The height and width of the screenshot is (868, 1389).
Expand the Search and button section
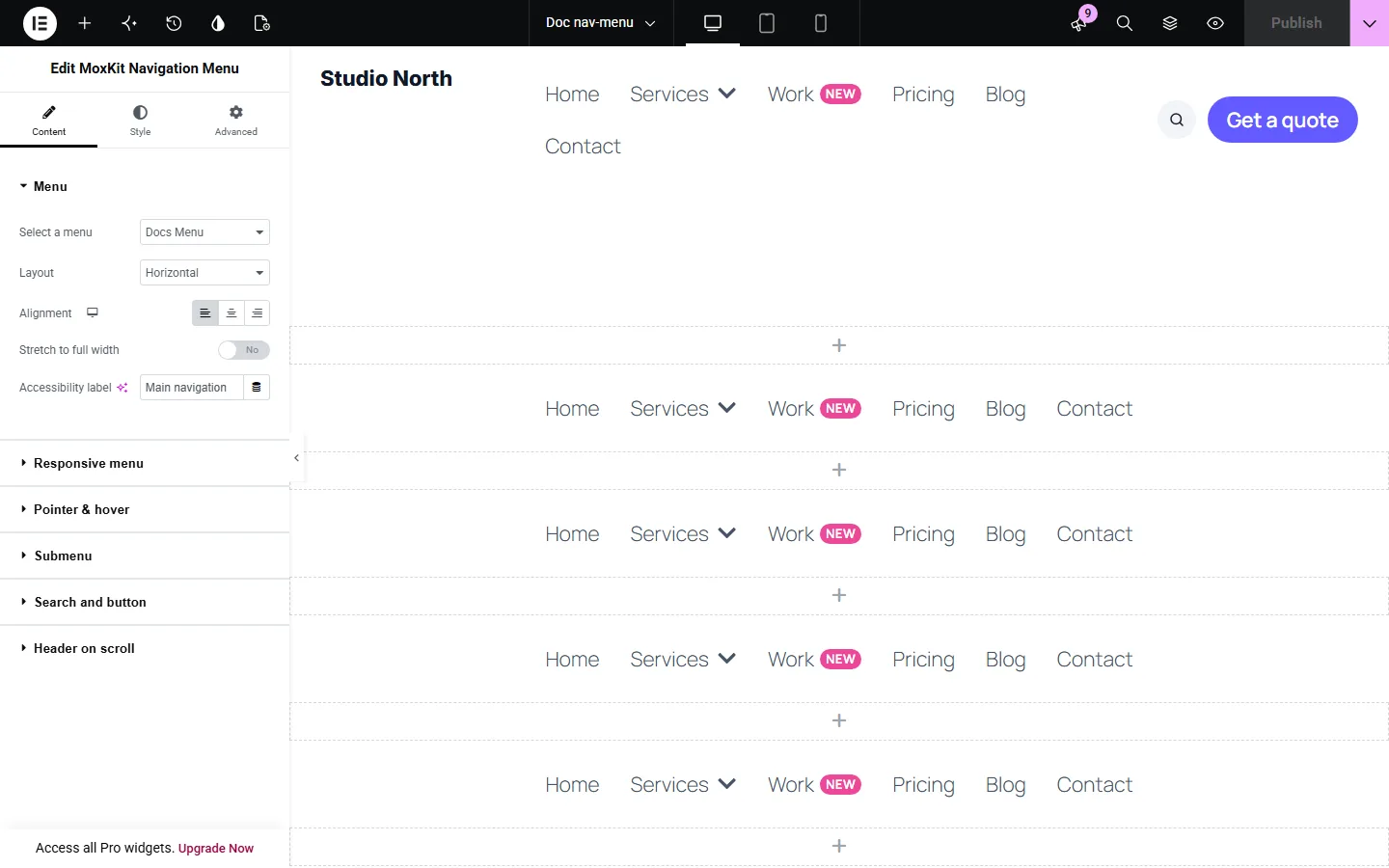(x=145, y=602)
